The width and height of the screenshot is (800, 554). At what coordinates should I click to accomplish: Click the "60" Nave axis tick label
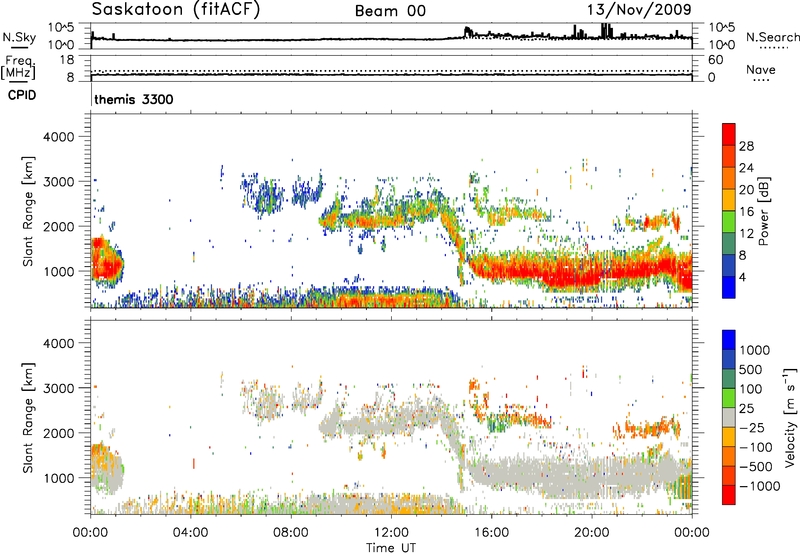point(715,60)
